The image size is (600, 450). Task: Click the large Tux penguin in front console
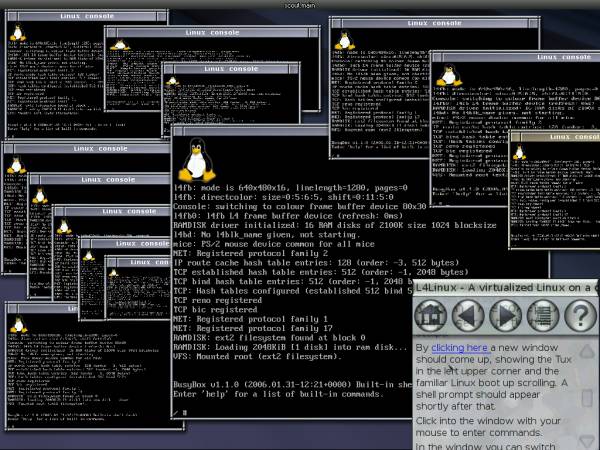[x=197, y=160]
